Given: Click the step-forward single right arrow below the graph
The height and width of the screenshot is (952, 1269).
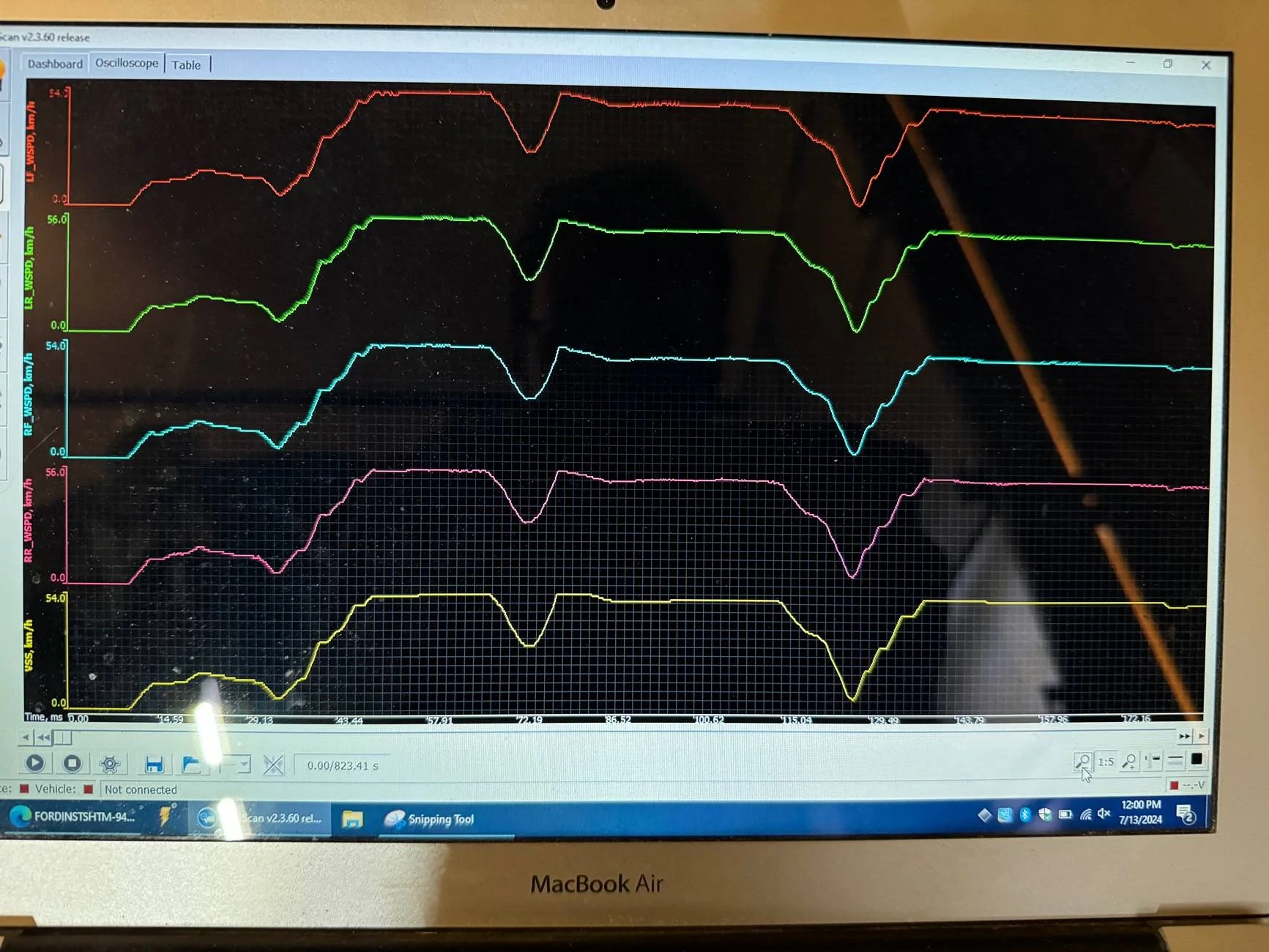Looking at the screenshot, I should click(1201, 736).
